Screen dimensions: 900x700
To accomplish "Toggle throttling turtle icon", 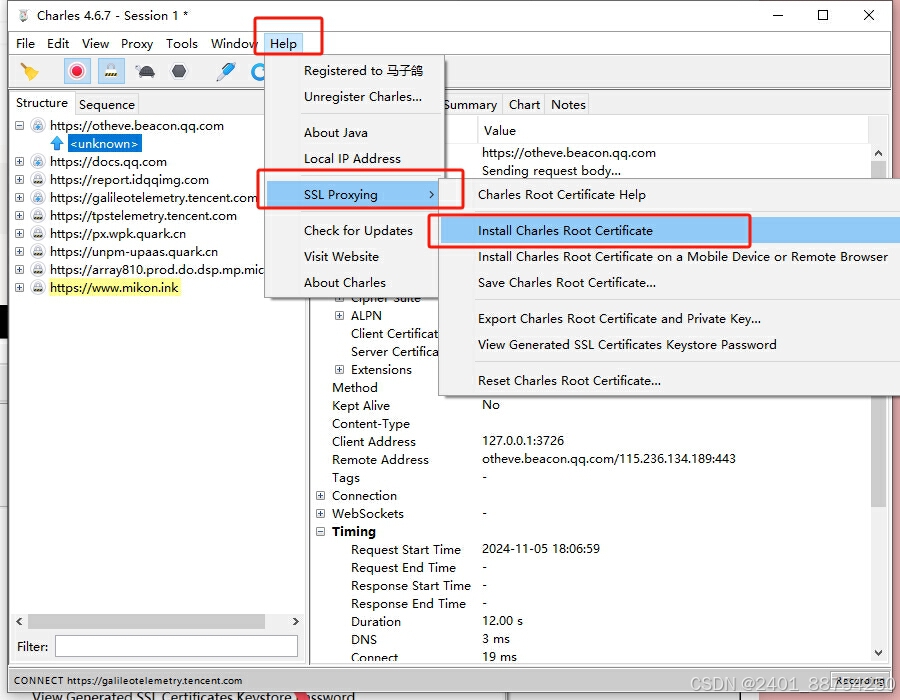I will coord(145,72).
